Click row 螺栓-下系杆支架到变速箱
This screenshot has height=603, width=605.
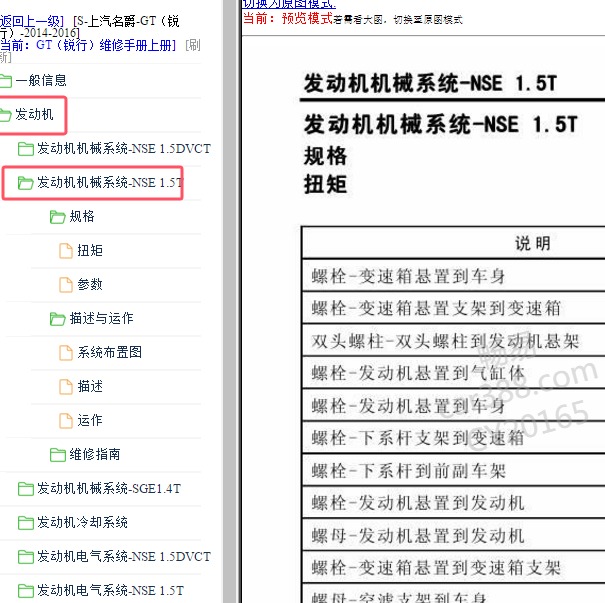click(x=453, y=437)
